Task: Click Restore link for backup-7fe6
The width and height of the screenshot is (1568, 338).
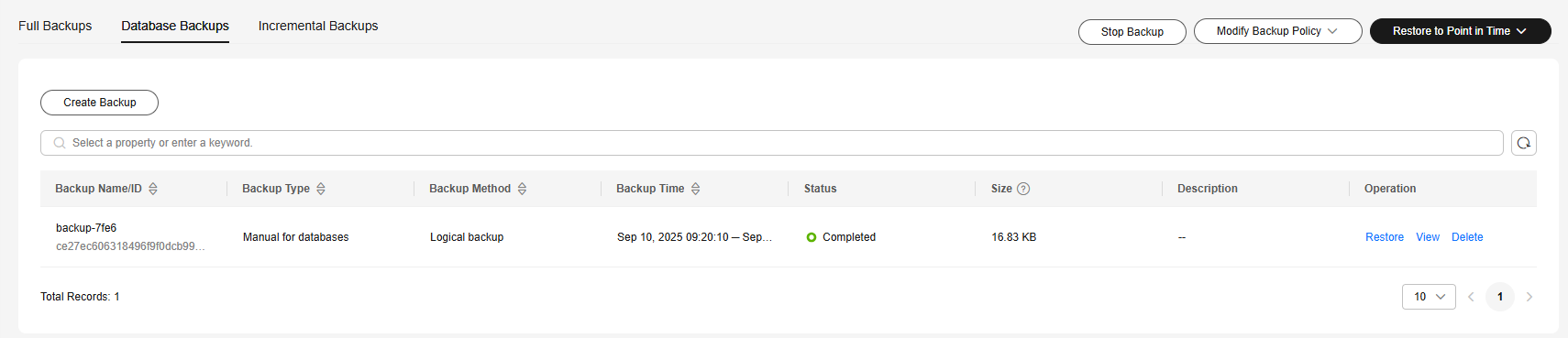Action: click(1384, 237)
